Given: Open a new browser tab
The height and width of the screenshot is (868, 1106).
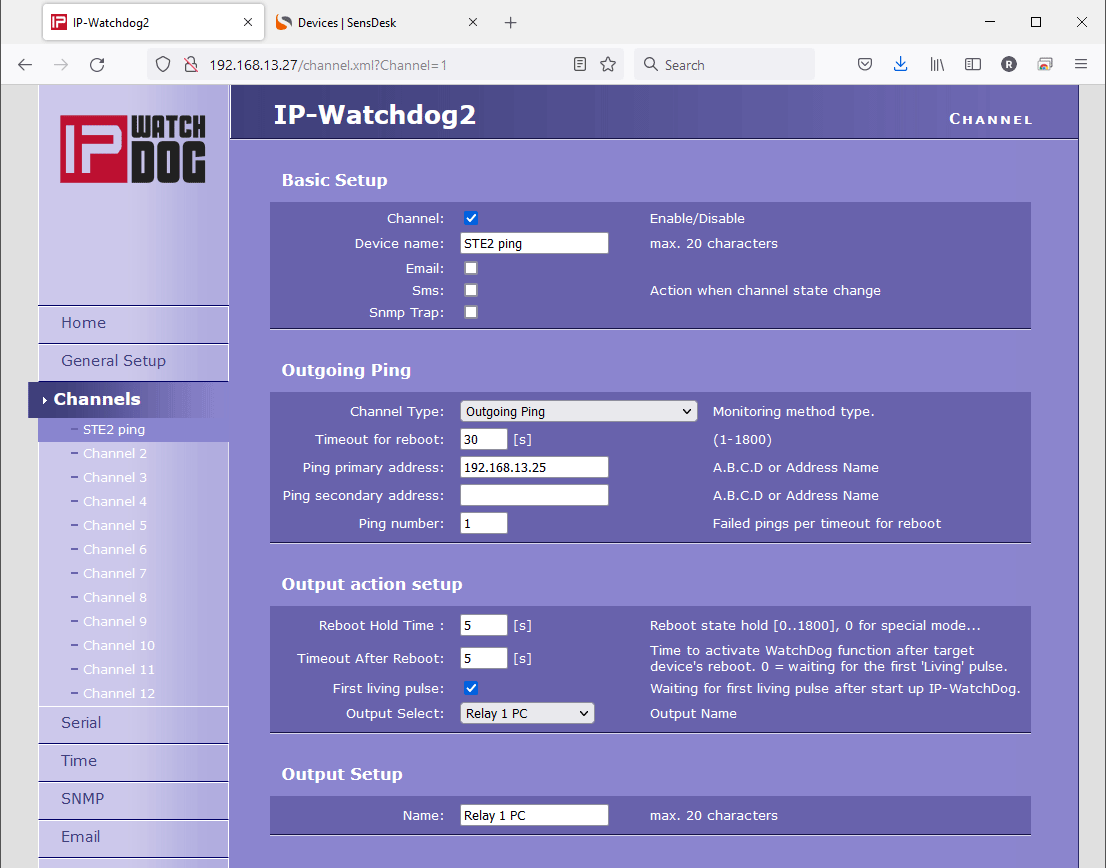Looking at the screenshot, I should [511, 22].
